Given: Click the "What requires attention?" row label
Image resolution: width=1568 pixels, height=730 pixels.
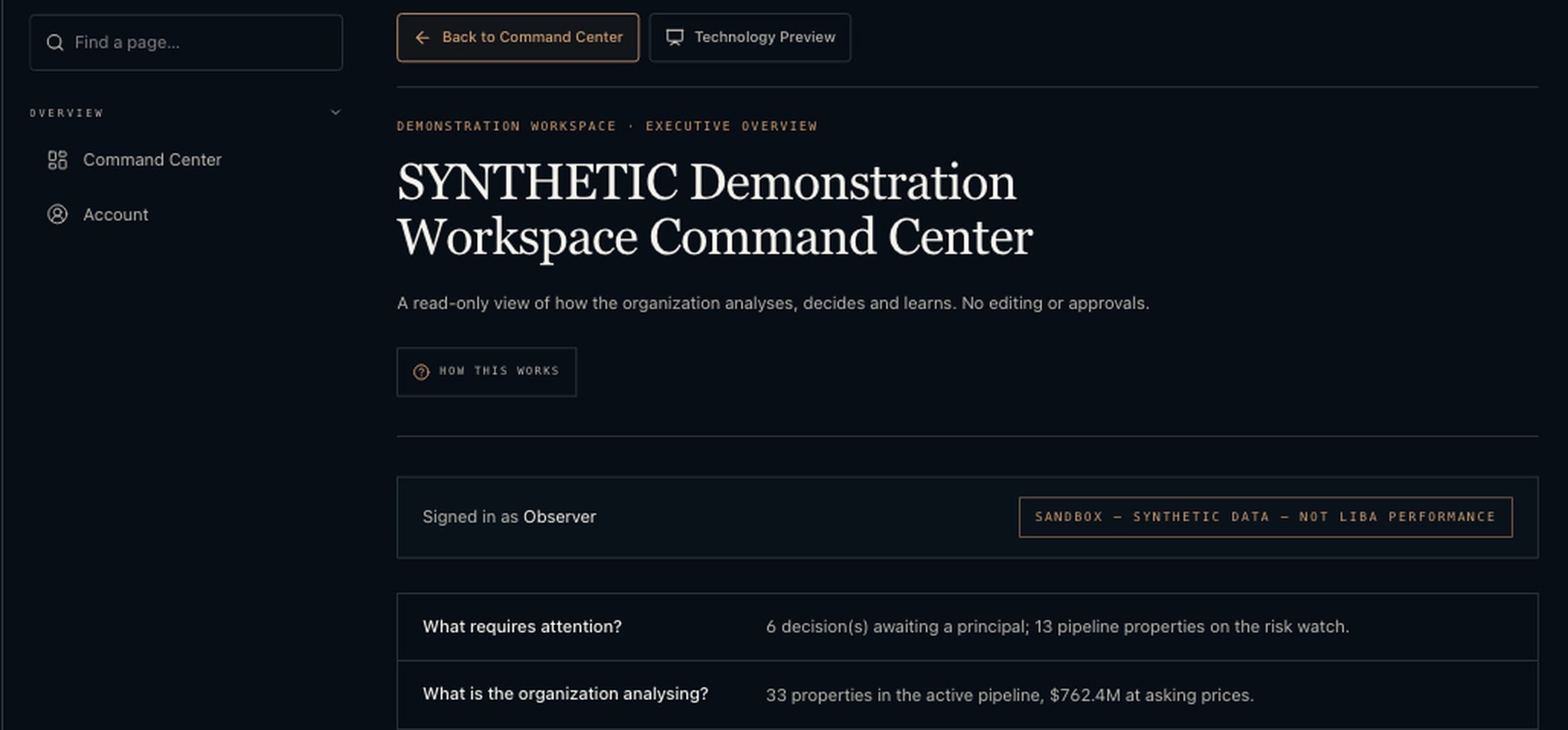Looking at the screenshot, I should tap(522, 627).
